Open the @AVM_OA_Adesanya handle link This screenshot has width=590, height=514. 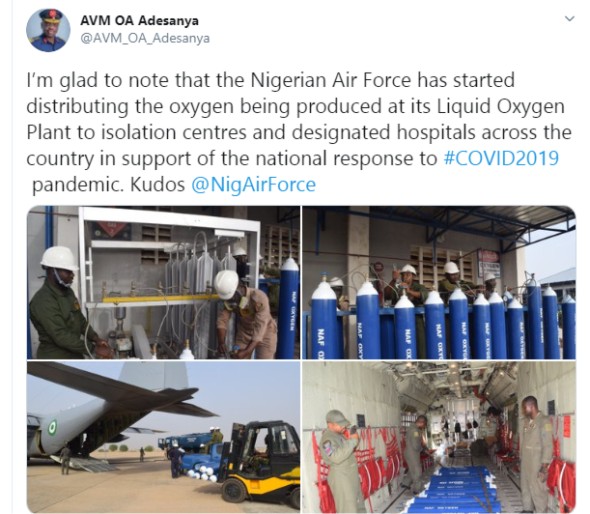click(145, 38)
